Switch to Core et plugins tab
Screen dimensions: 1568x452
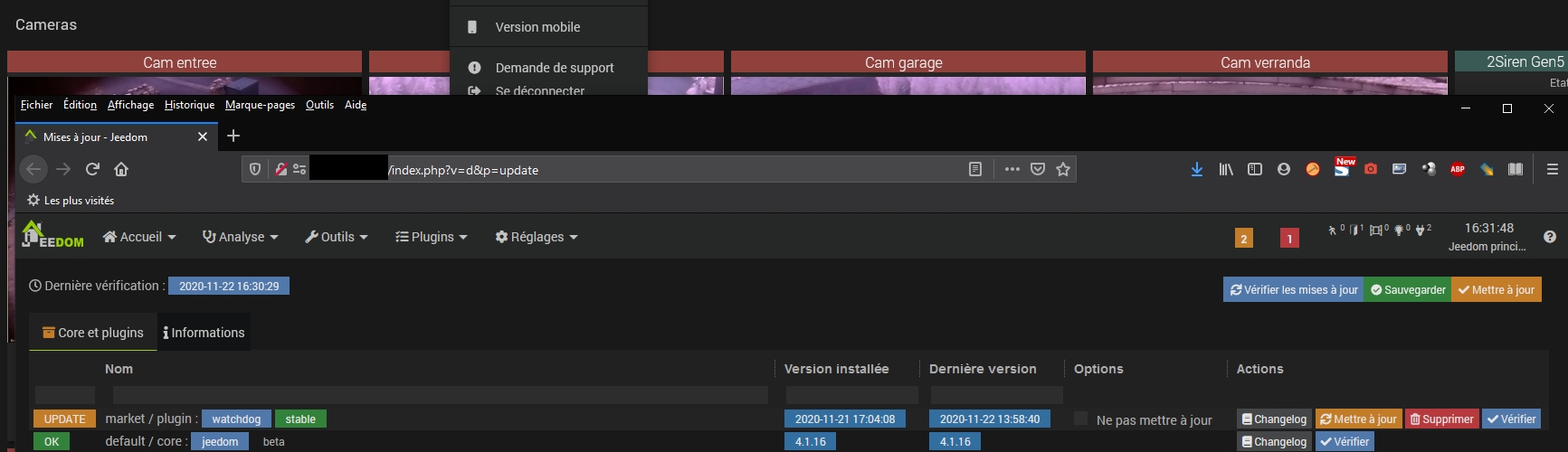pos(93,333)
